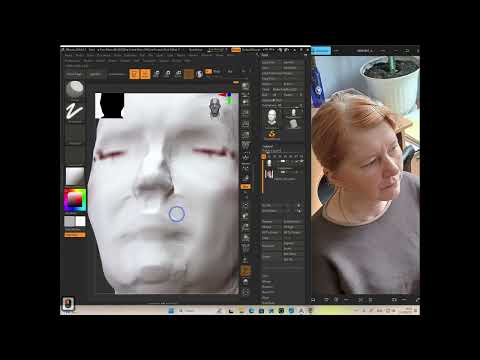Viewport: 480px width, 360px height.
Task: Open the empty alpha slot below stroke
Action: coord(74,133)
